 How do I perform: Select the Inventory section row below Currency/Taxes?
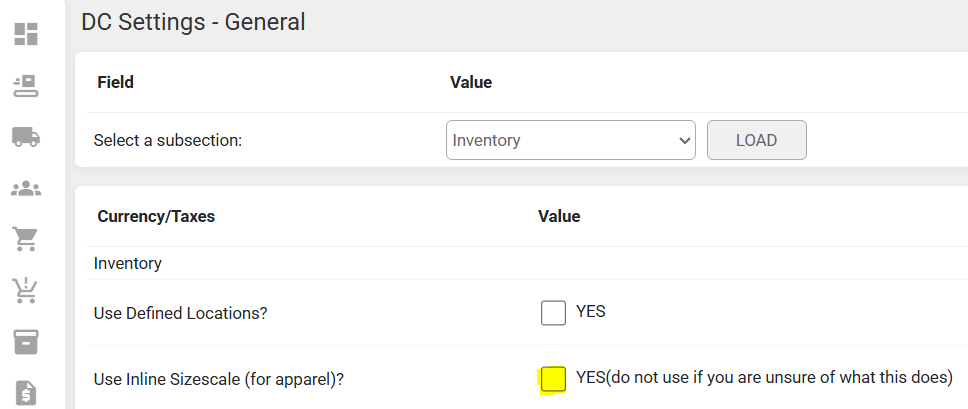pyautogui.click(x=128, y=264)
